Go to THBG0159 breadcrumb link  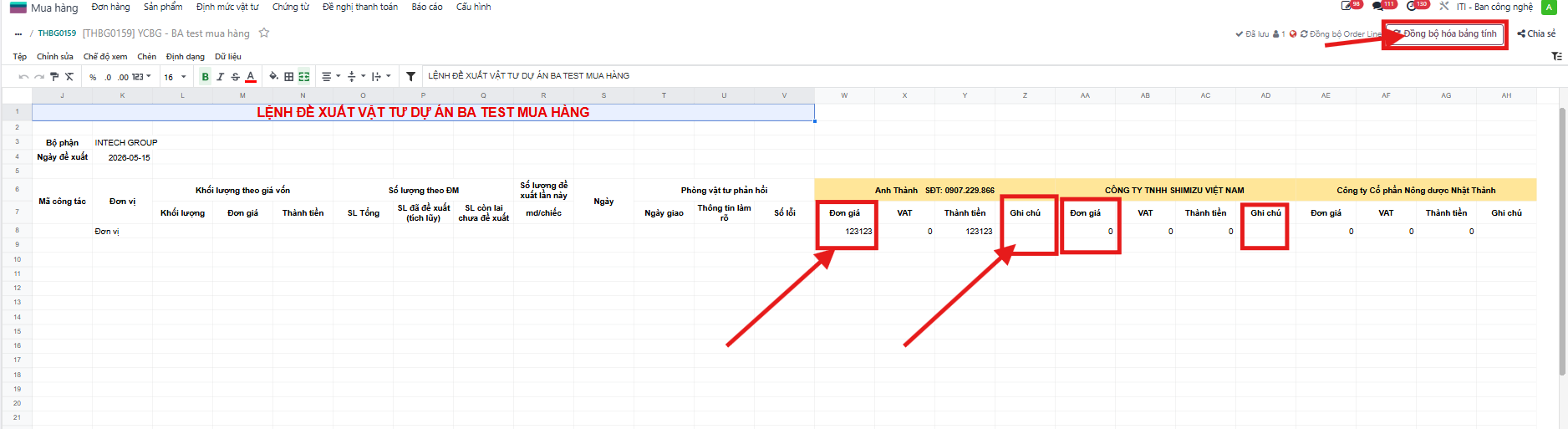[x=57, y=33]
